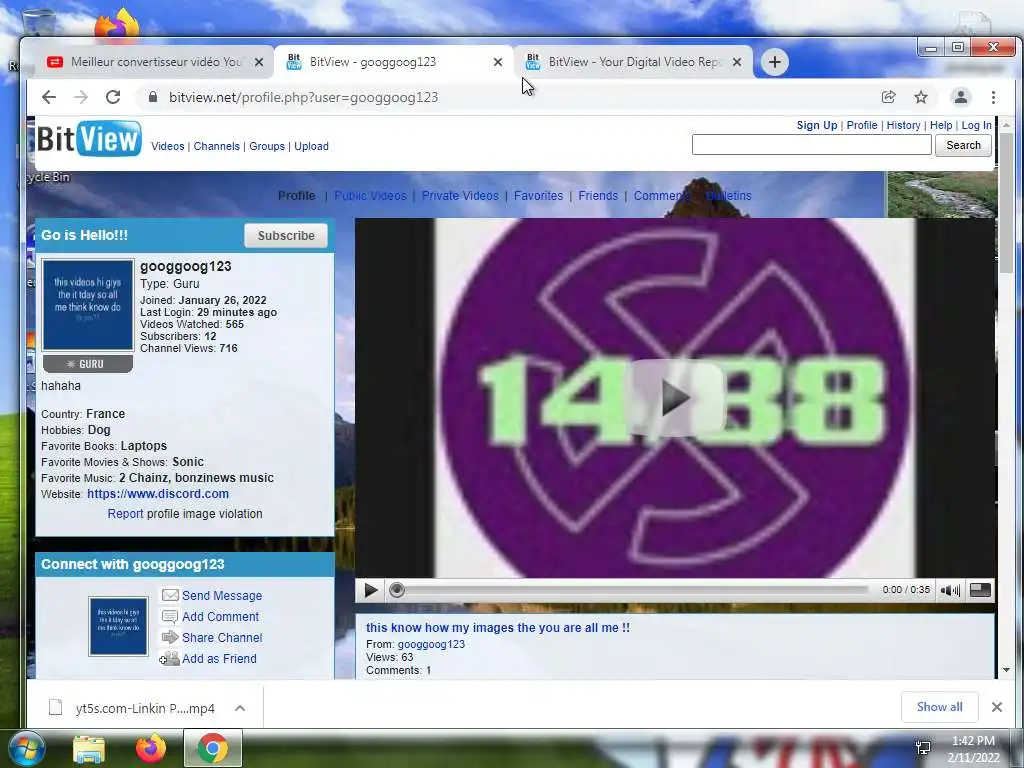Open the discord.com website link

[158, 494]
